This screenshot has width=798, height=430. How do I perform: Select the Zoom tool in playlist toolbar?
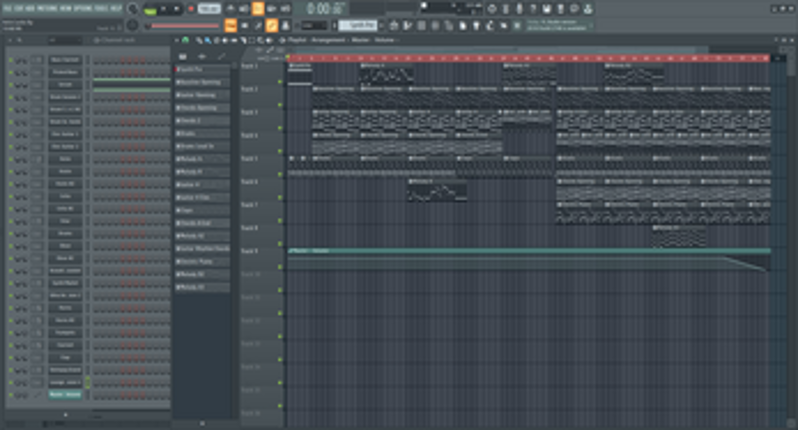[260, 40]
